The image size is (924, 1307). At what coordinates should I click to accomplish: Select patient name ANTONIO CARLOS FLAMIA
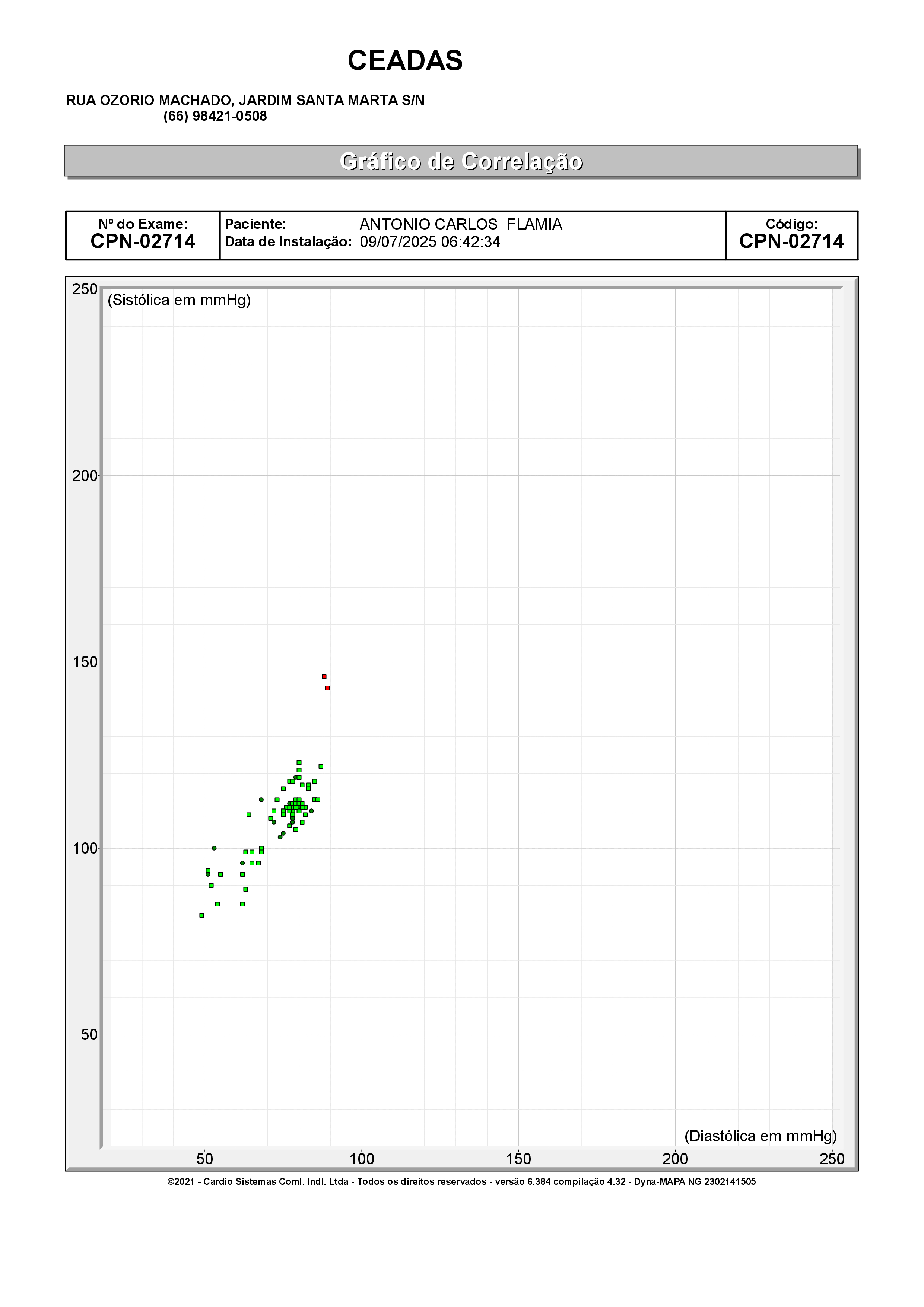click(461, 224)
